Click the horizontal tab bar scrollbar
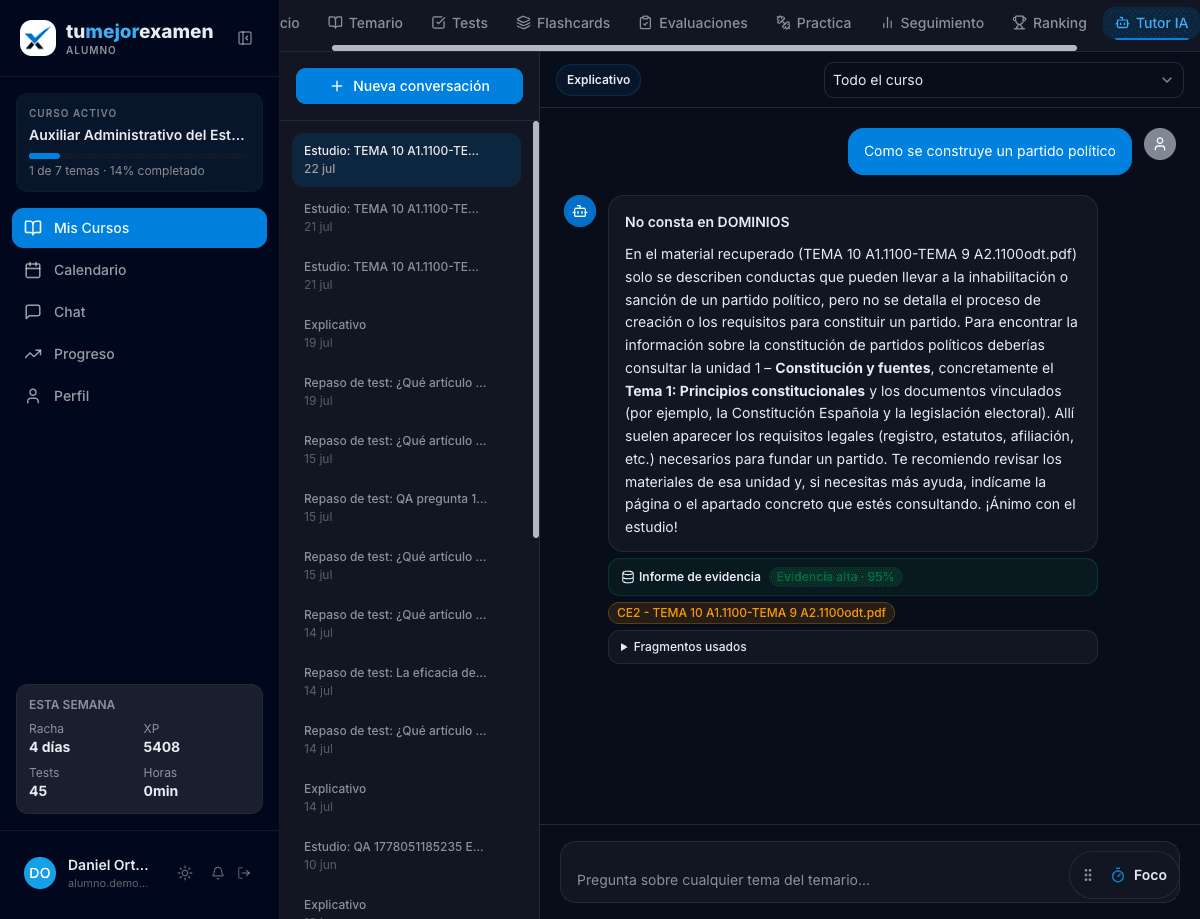 [x=704, y=47]
